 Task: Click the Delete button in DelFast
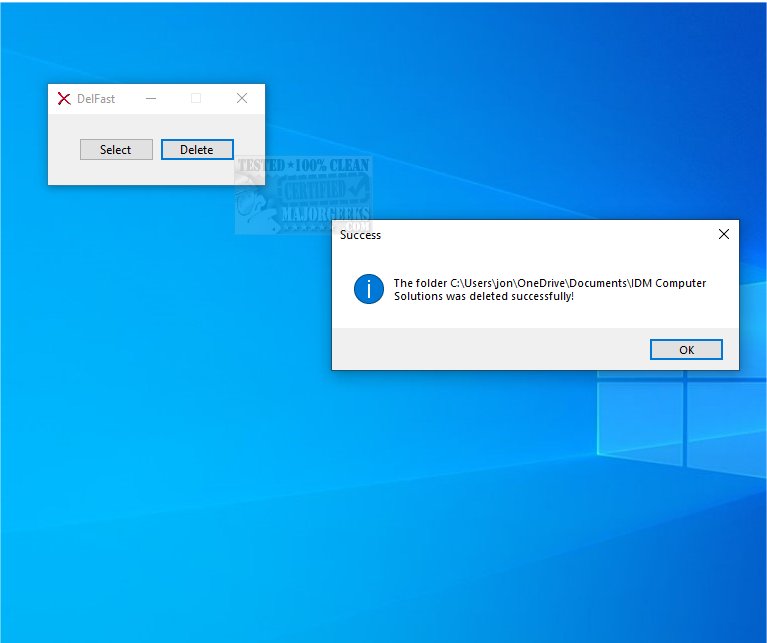tap(197, 150)
